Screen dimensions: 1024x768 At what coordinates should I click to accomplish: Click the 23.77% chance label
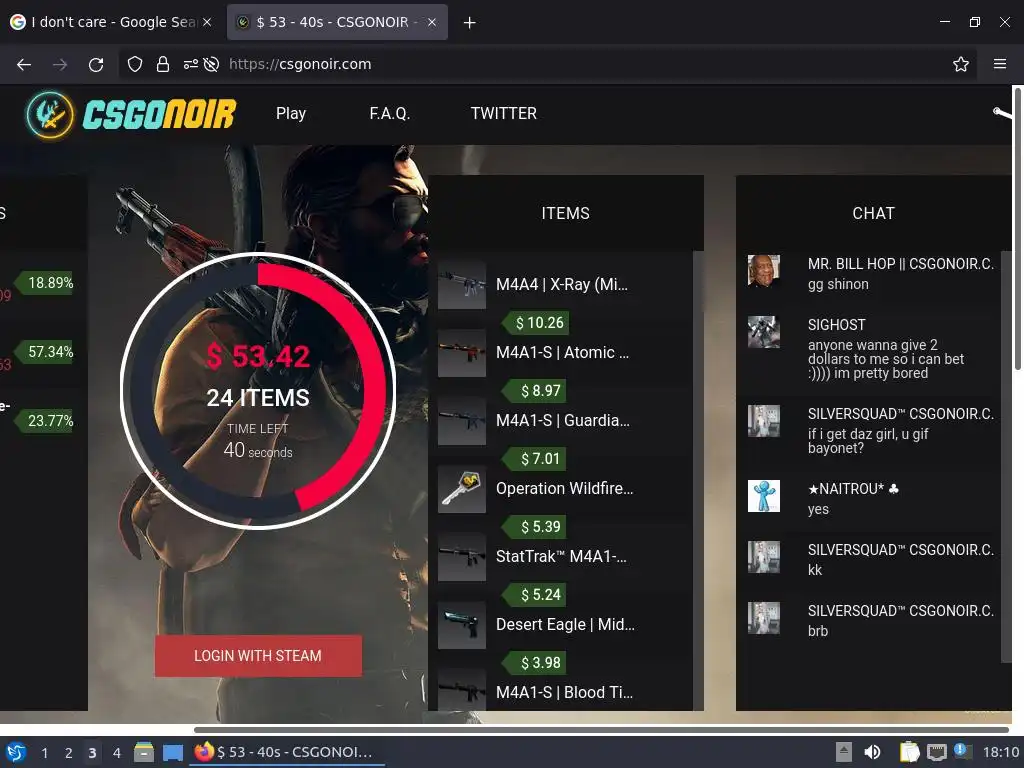click(45, 421)
